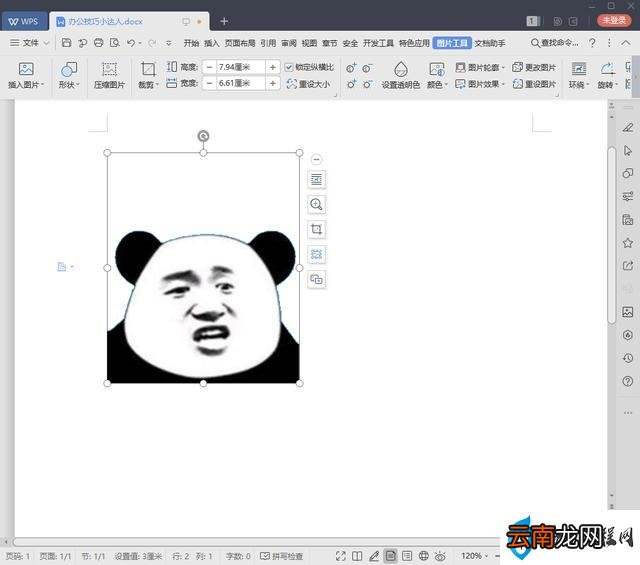
Task: Click minus stepper for width 6.61
Action: coord(209,83)
